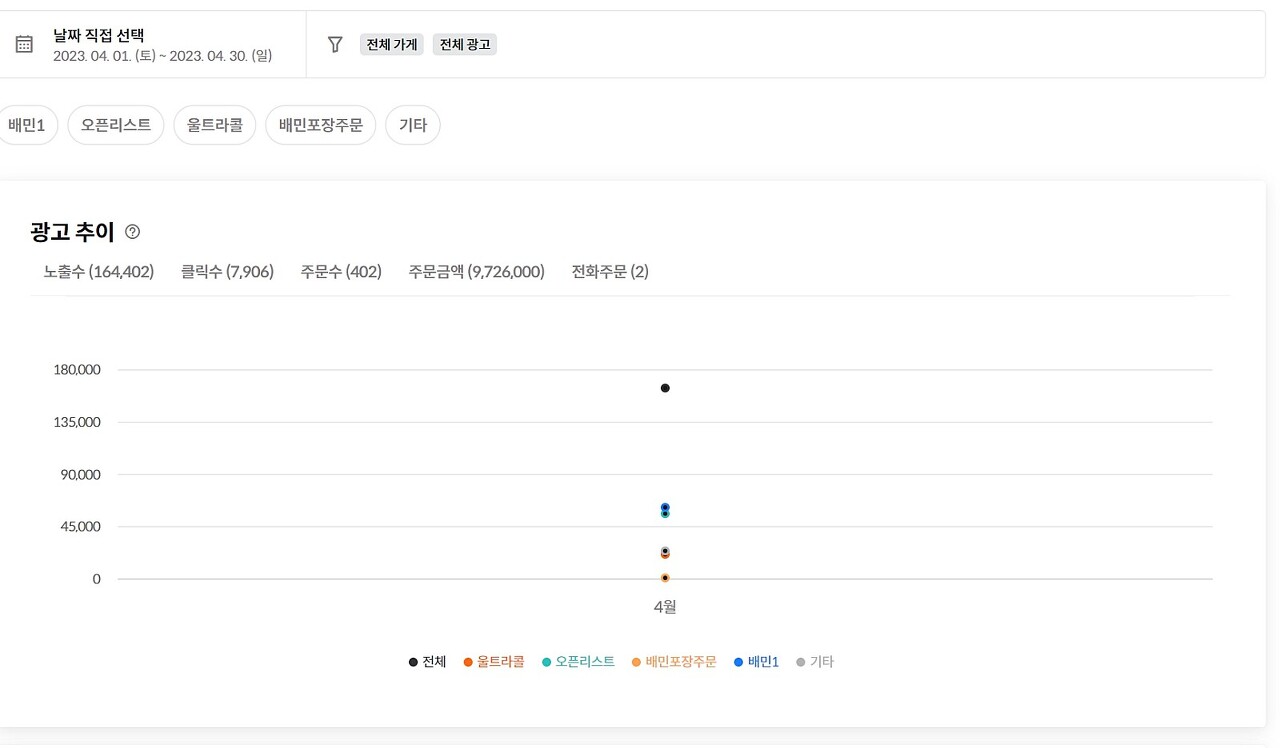Select the 날짜 직접 선택 date range
Screen dimensions: 1280x748
tap(152, 45)
